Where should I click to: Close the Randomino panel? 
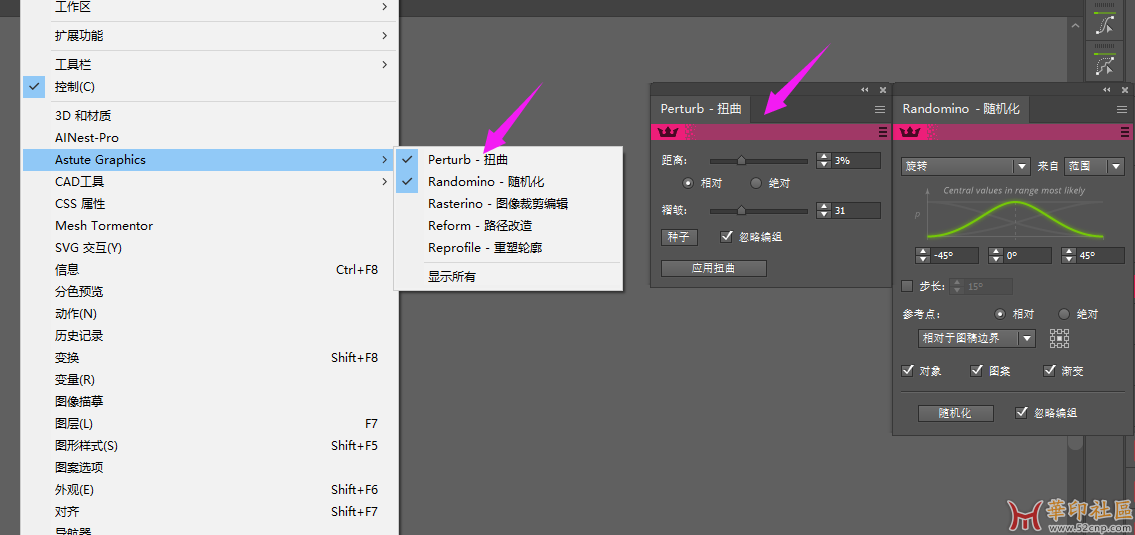[1124, 90]
